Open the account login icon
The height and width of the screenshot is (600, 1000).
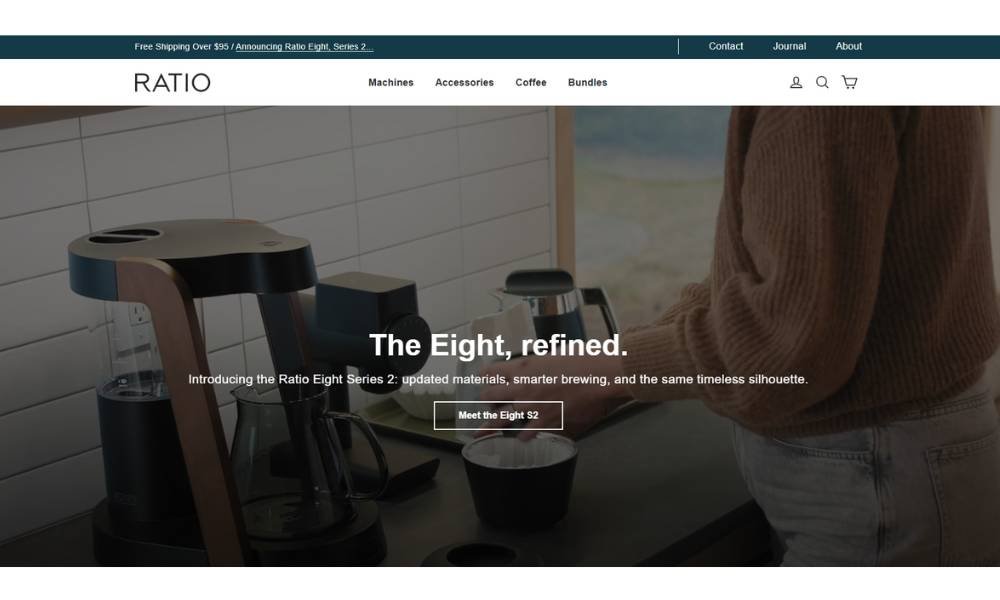796,82
